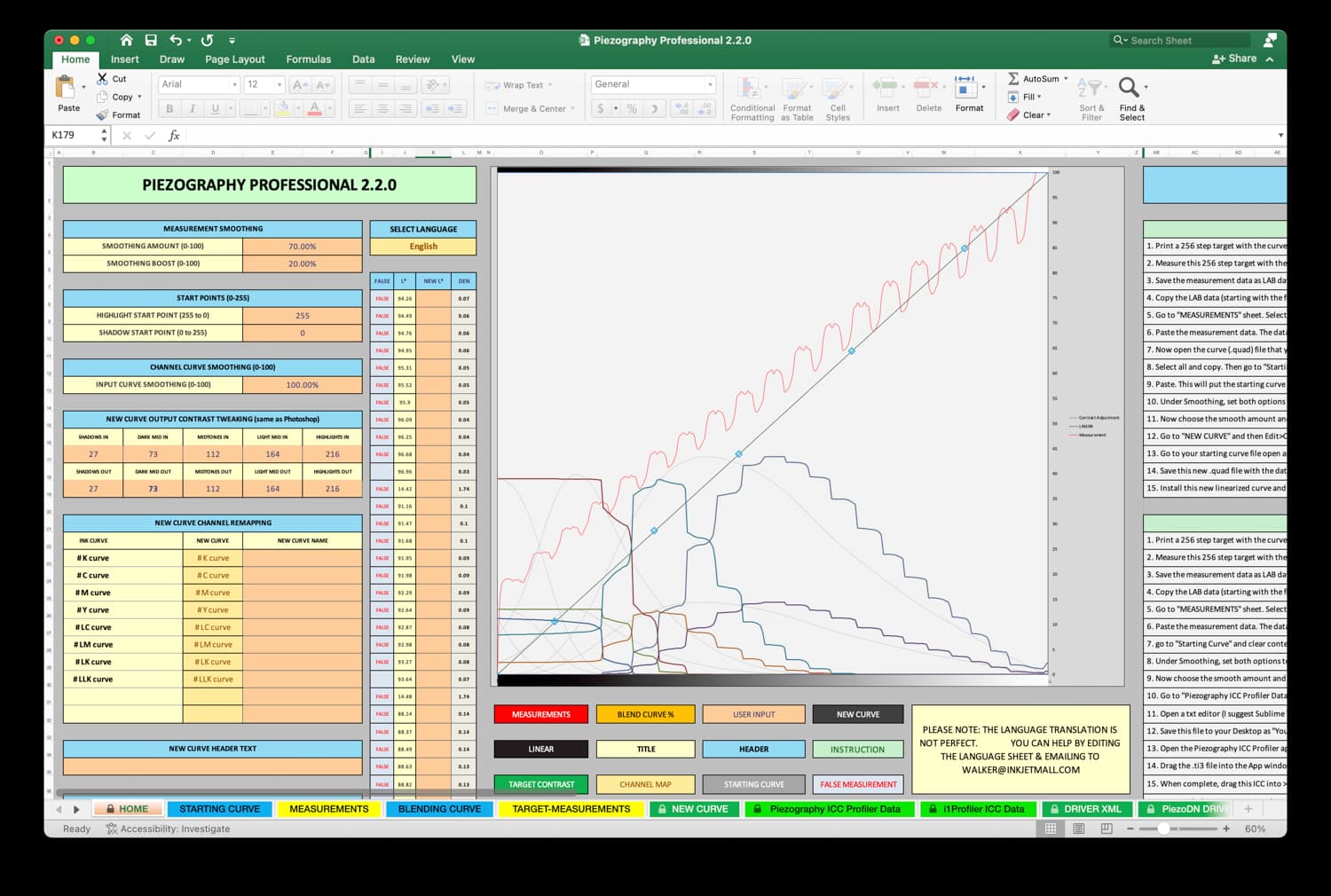Switch to Page Layout view in status bar
1331x896 pixels.
(1079, 829)
